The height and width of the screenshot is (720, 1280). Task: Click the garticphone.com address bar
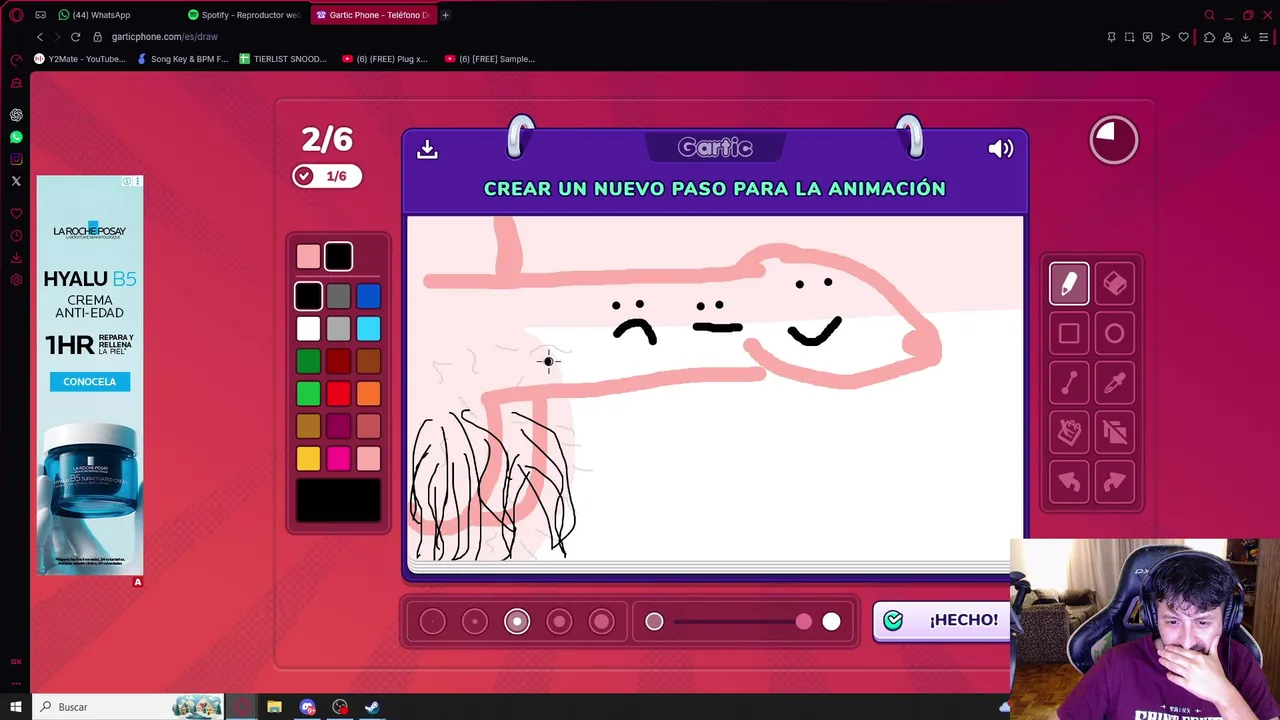pyautogui.click(x=164, y=37)
